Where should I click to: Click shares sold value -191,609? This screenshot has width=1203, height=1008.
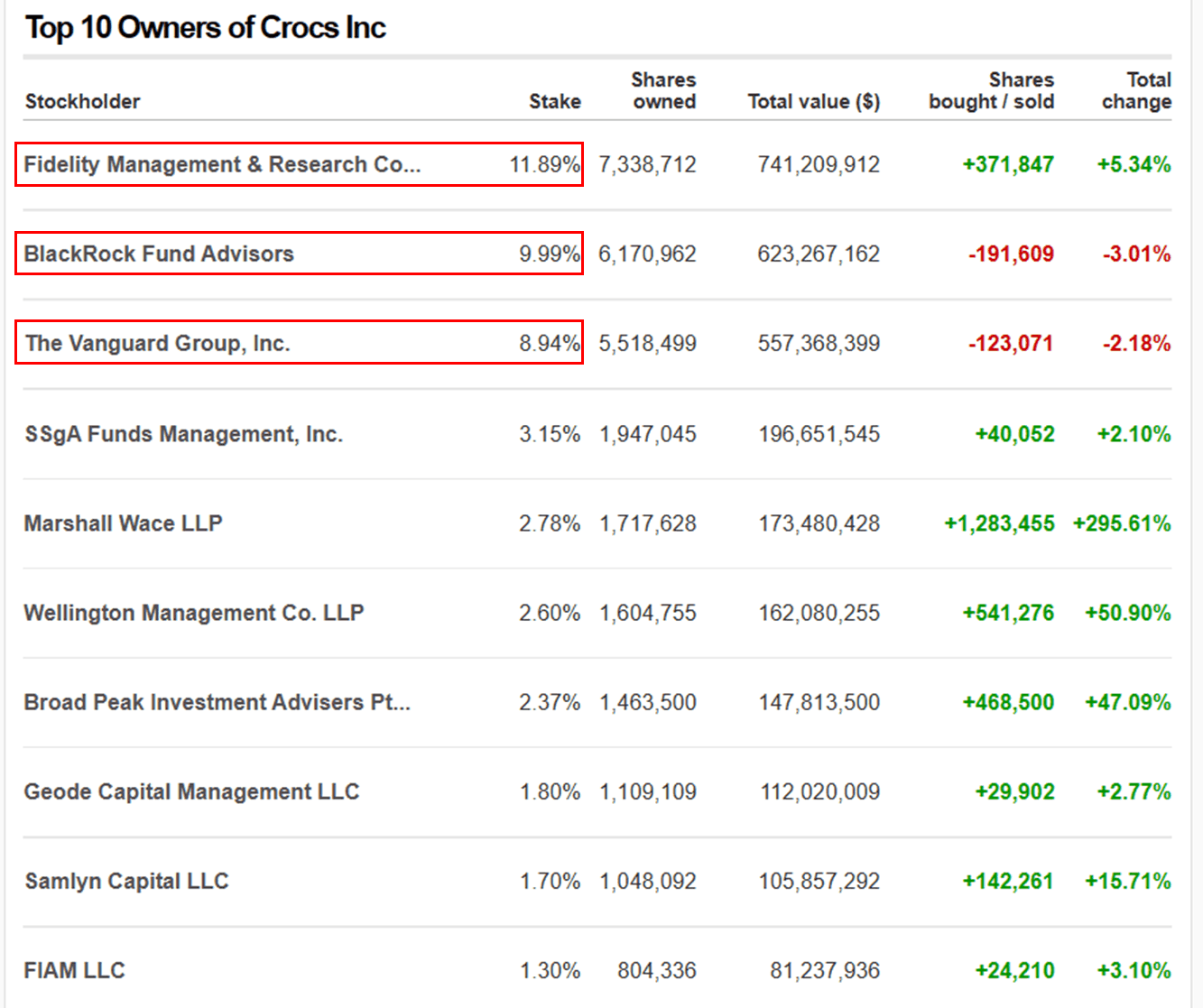[1011, 254]
